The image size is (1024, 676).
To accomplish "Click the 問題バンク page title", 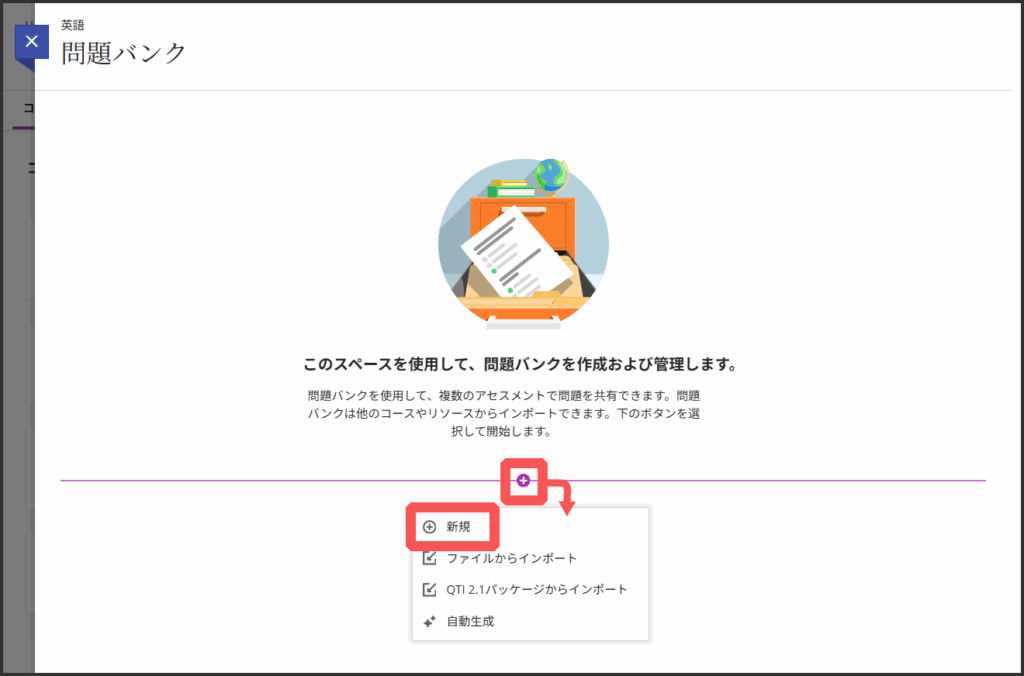I will pyautogui.click(x=124, y=53).
